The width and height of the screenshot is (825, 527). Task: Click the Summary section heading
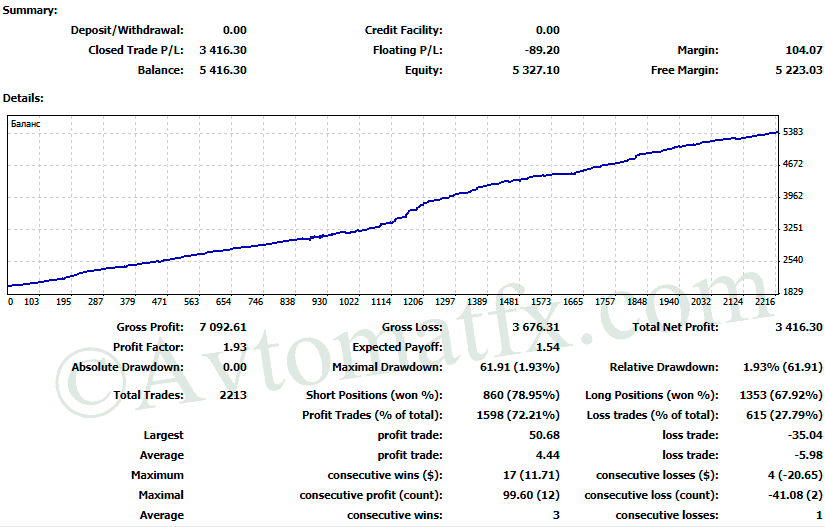pyautogui.click(x=30, y=10)
